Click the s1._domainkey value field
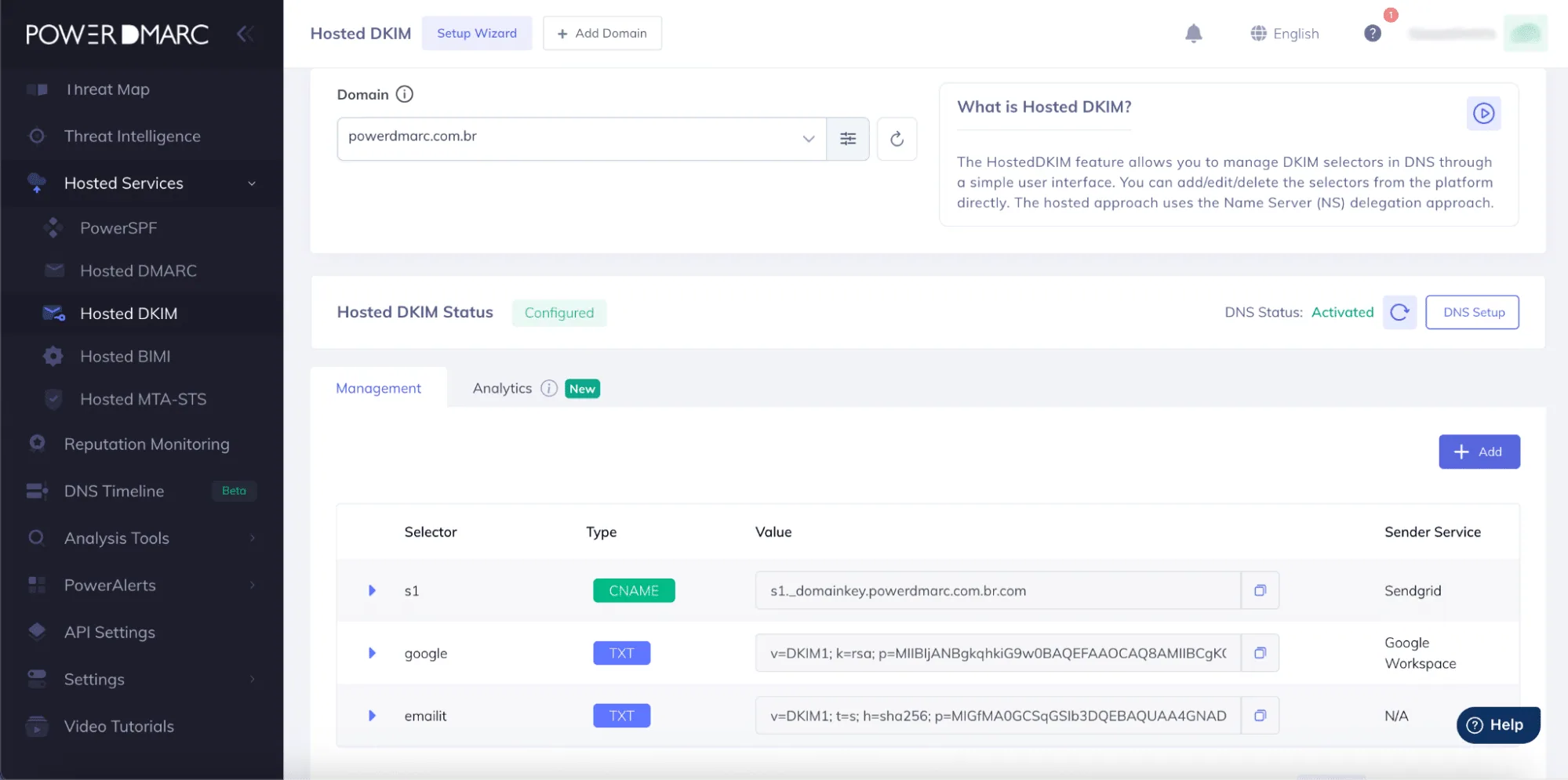This screenshot has width=1568, height=780. (998, 590)
